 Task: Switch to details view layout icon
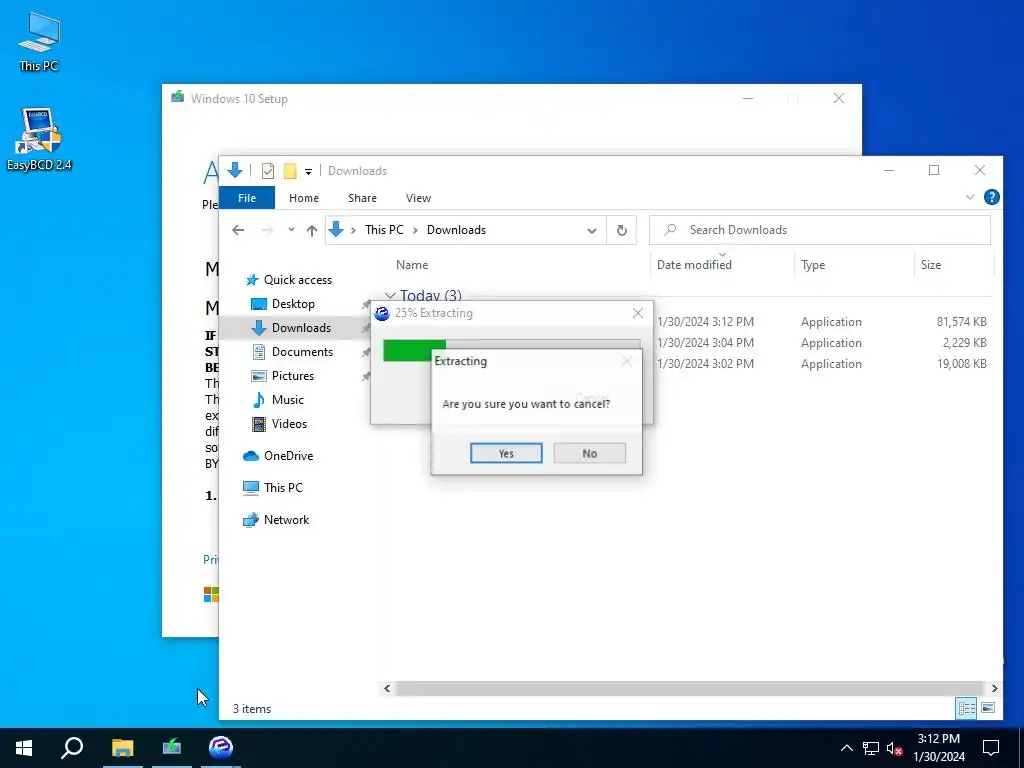tap(967, 708)
